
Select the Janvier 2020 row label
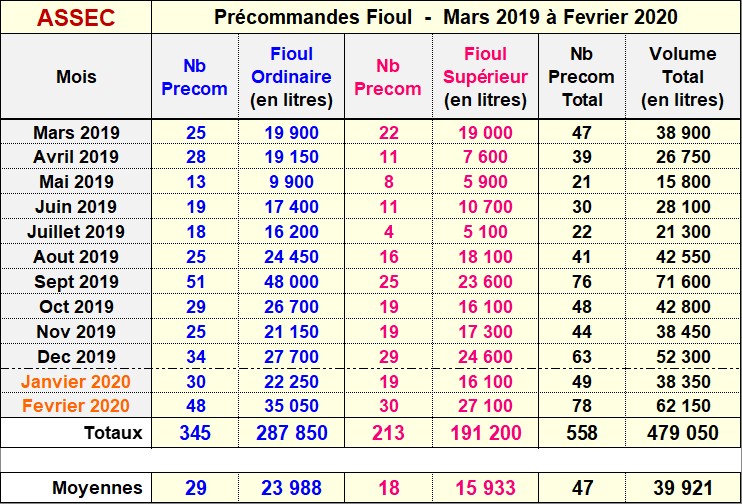click(76, 382)
